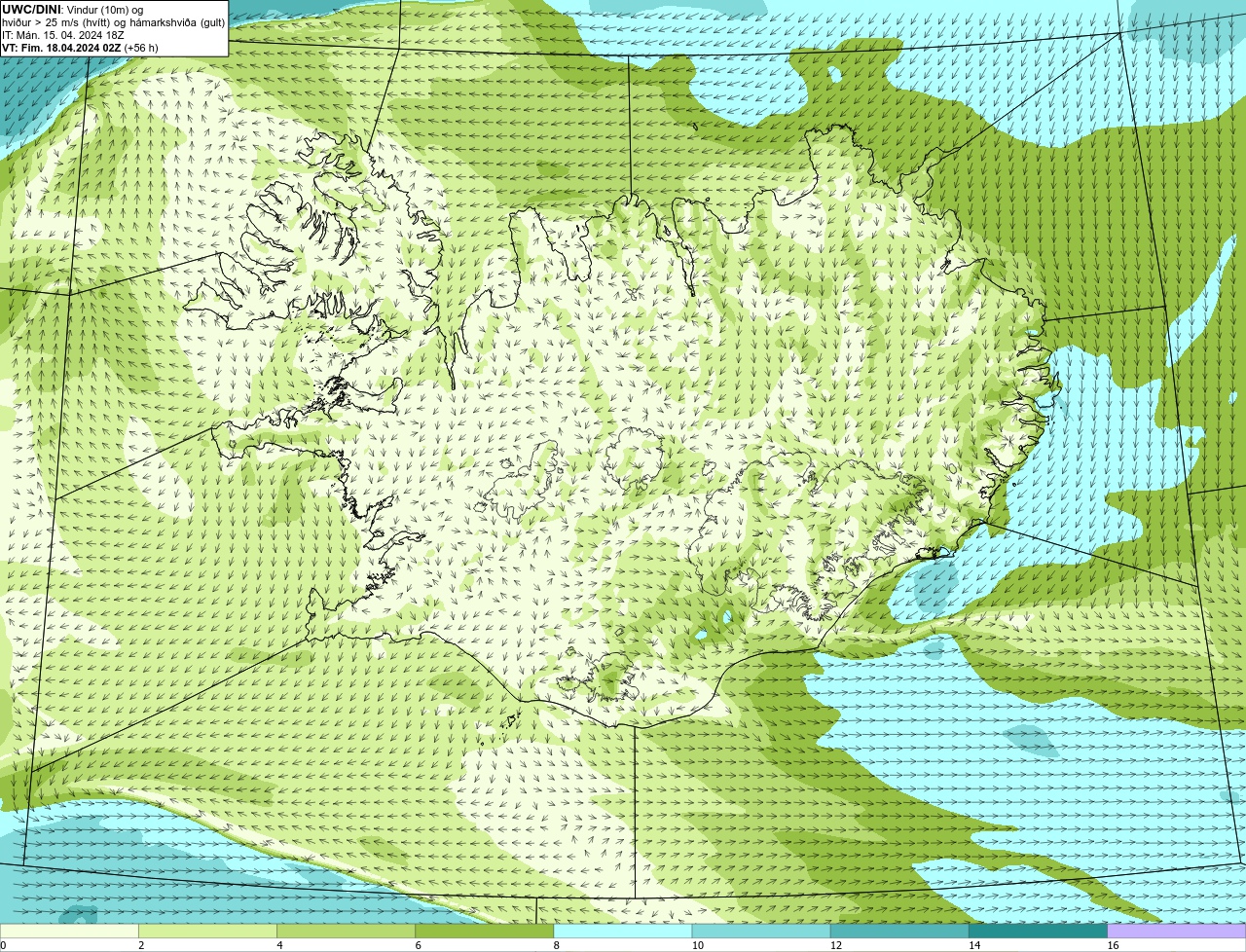Click the legend label "14"
Screen dimensions: 1246x952
pyautogui.click(x=973, y=945)
